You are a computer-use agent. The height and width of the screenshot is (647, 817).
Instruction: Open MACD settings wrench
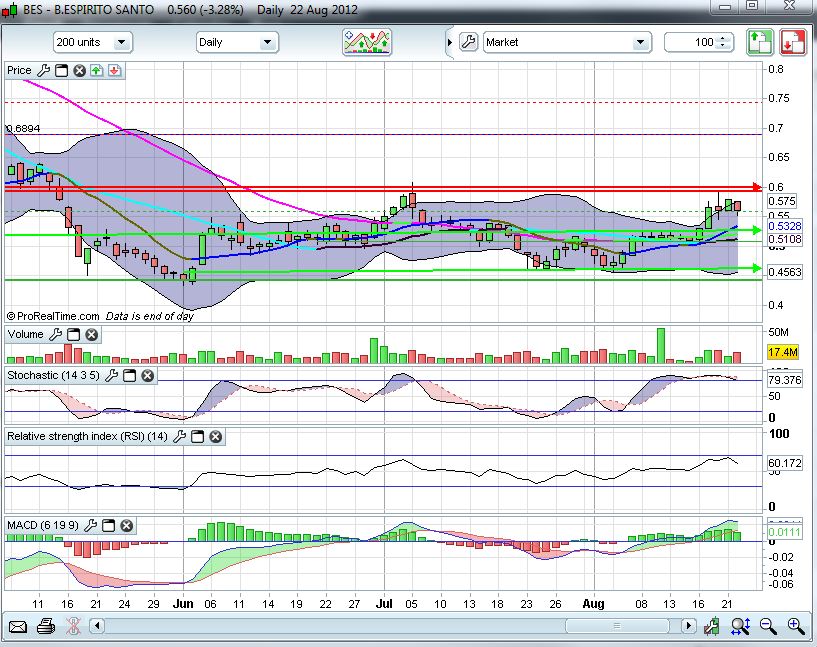click(91, 525)
